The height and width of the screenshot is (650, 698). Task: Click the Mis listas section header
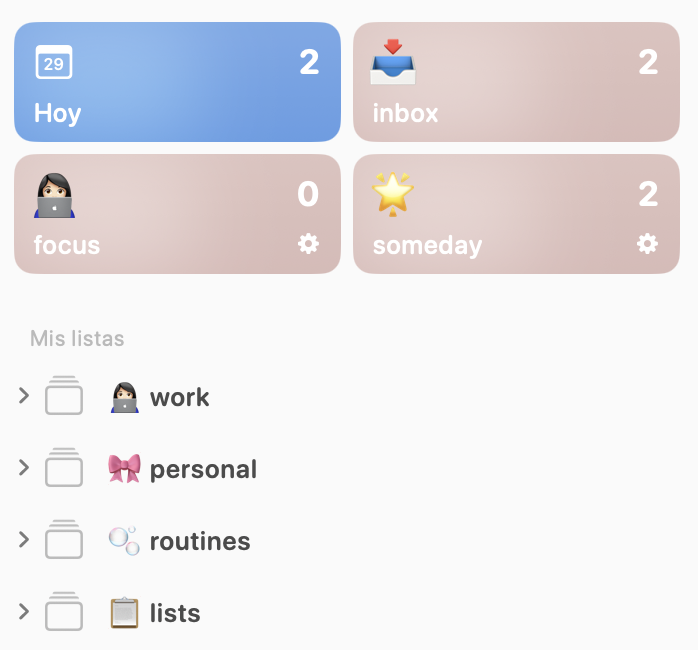pyautogui.click(x=77, y=338)
